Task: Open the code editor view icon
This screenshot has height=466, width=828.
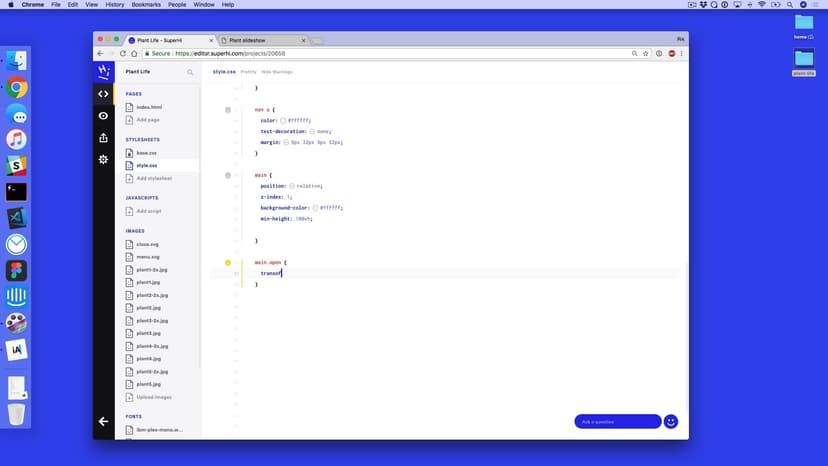Action: pyautogui.click(x=103, y=94)
